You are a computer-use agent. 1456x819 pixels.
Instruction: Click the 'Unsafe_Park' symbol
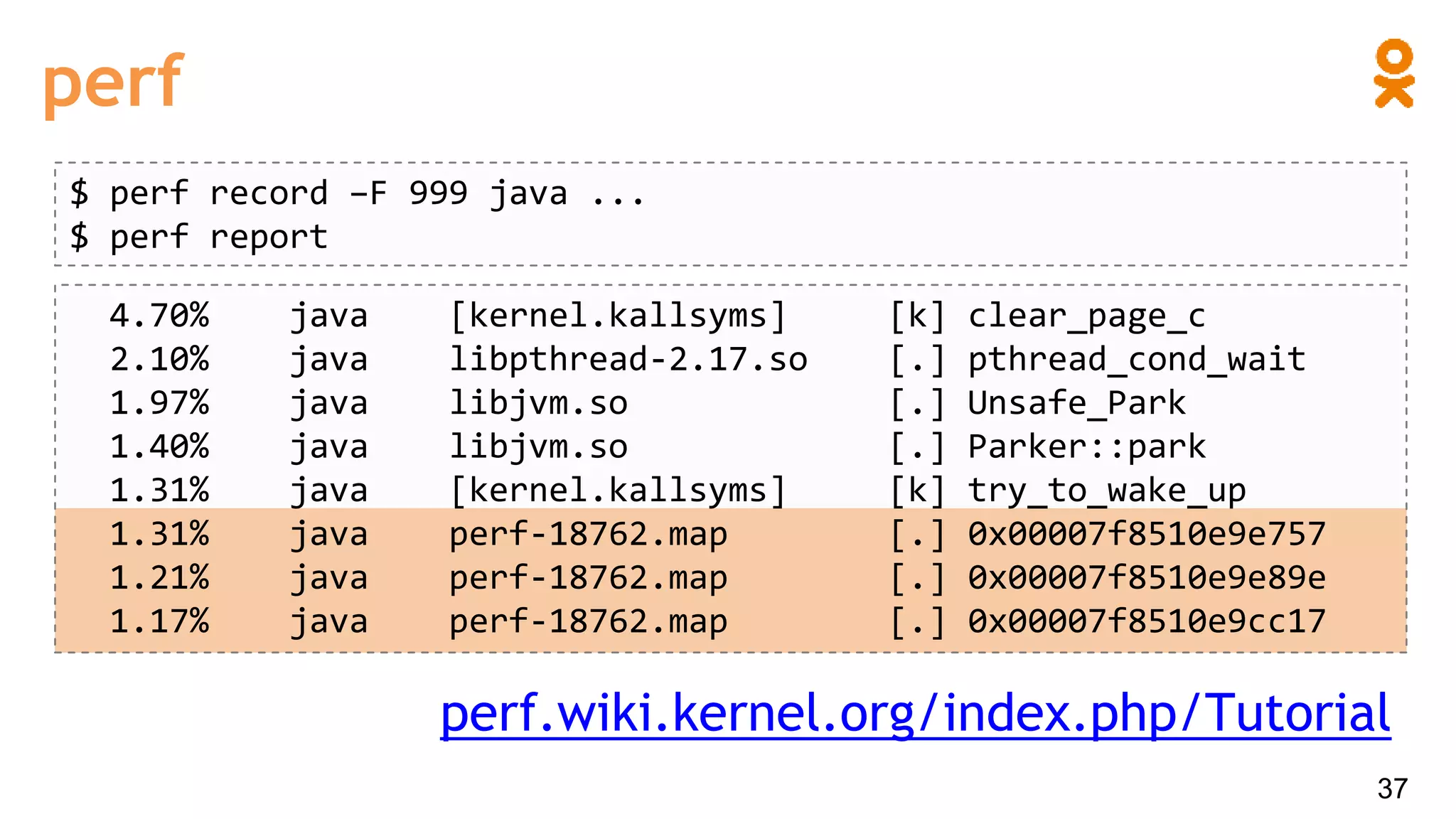[1076, 403]
